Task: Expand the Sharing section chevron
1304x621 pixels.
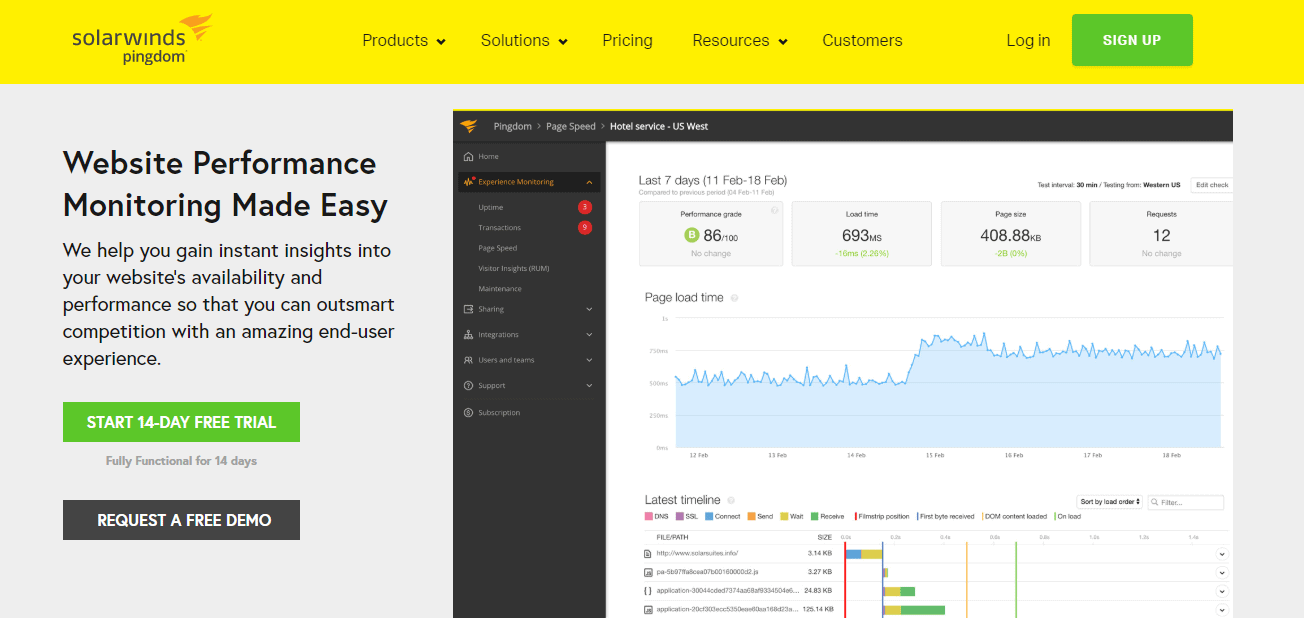Action: 589,309
